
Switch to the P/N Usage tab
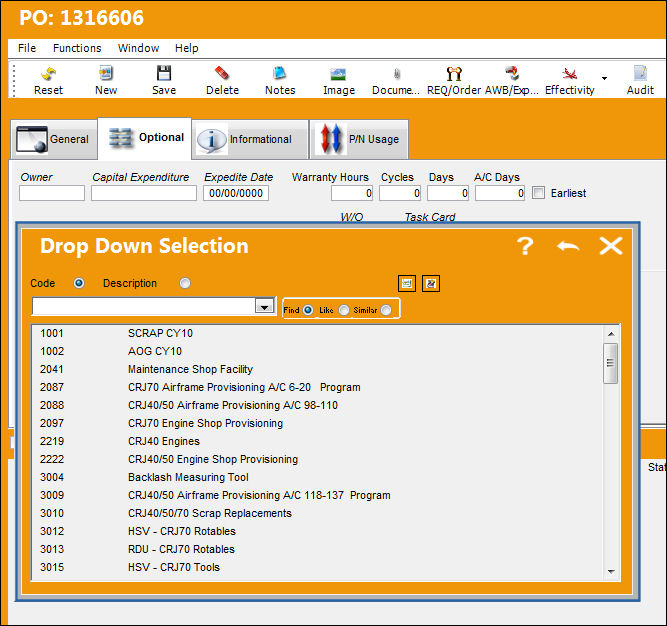[359, 139]
